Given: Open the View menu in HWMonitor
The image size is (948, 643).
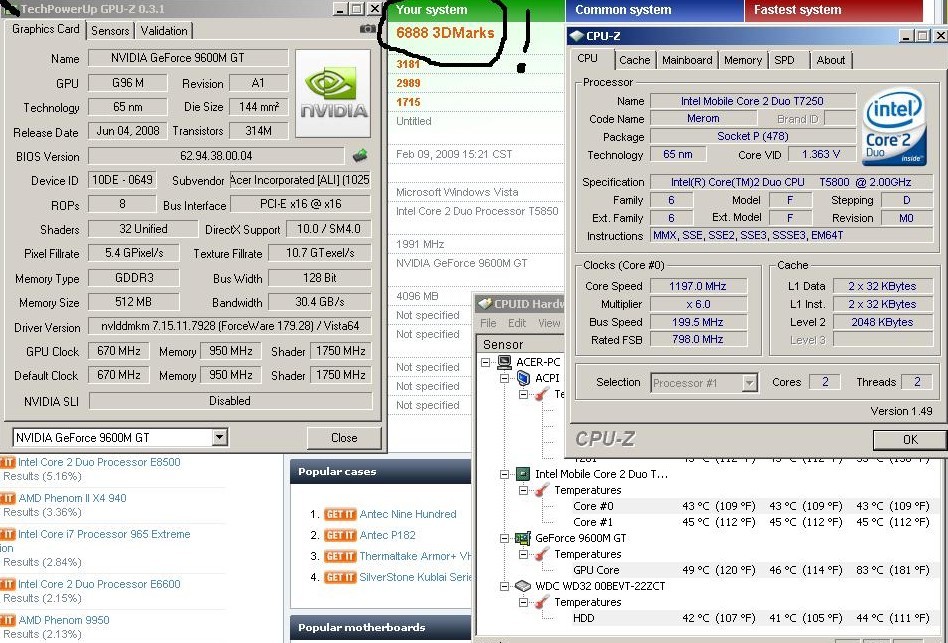Looking at the screenshot, I should [x=549, y=323].
